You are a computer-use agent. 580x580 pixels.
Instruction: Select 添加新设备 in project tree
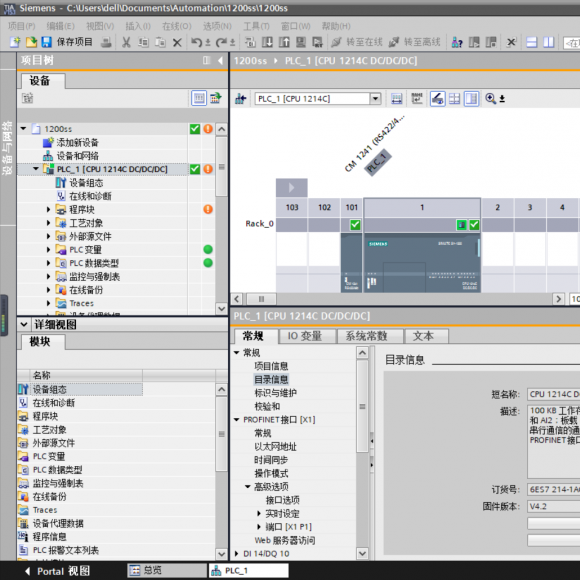pos(78,142)
